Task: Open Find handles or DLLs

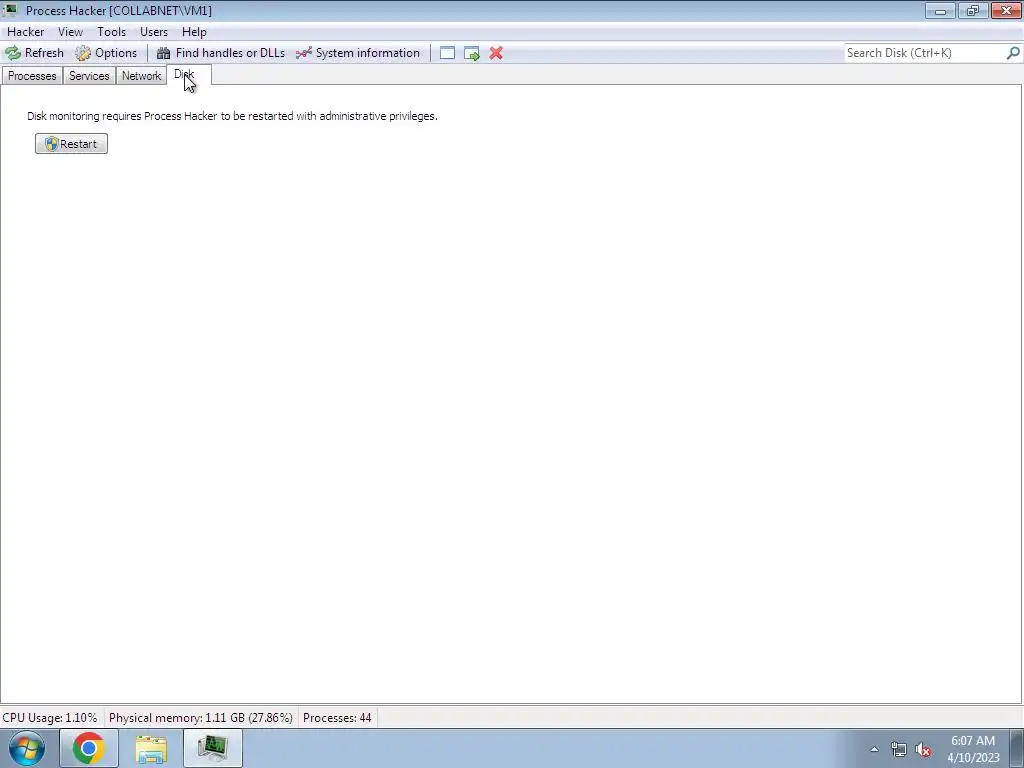Action: click(x=221, y=53)
